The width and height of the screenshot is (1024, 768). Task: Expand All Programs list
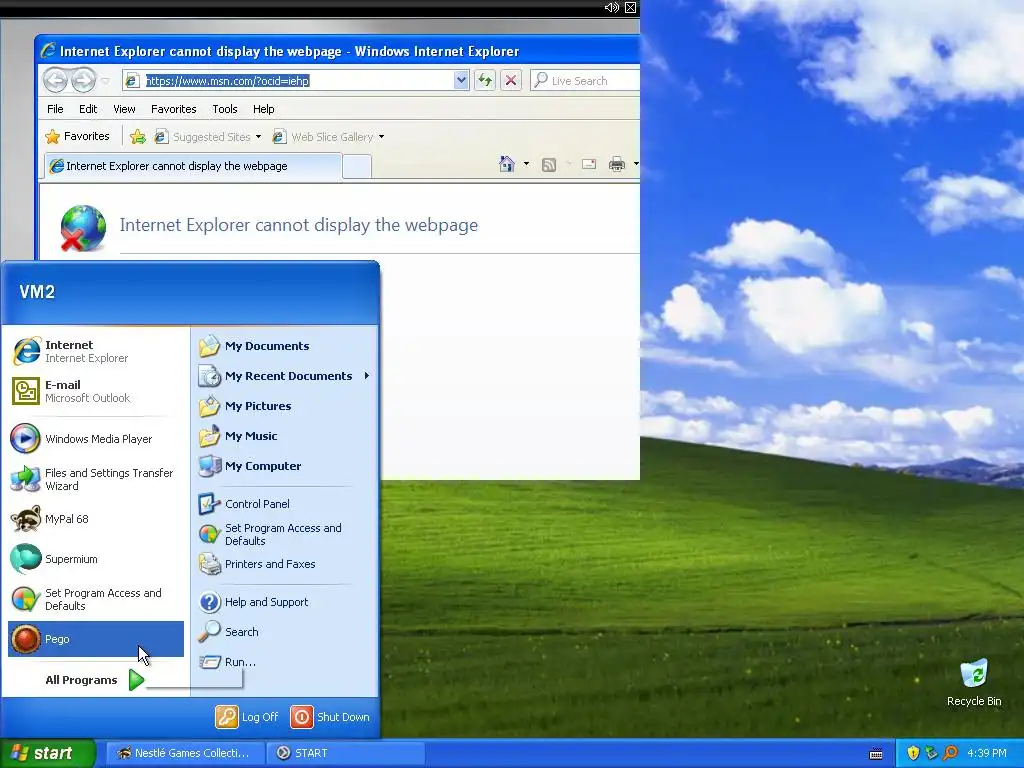[x=95, y=680]
